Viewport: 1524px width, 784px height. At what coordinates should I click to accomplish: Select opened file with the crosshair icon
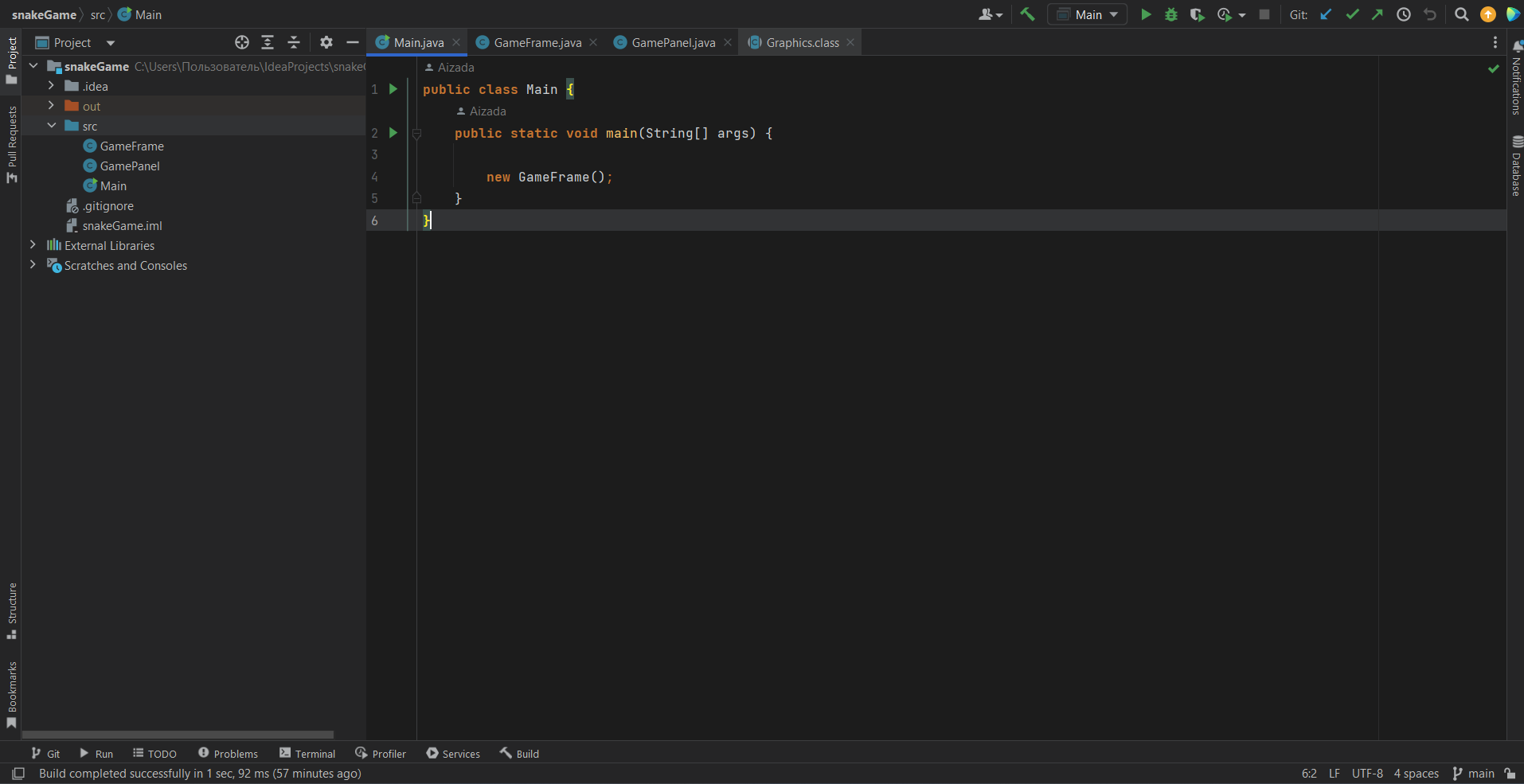click(x=241, y=42)
